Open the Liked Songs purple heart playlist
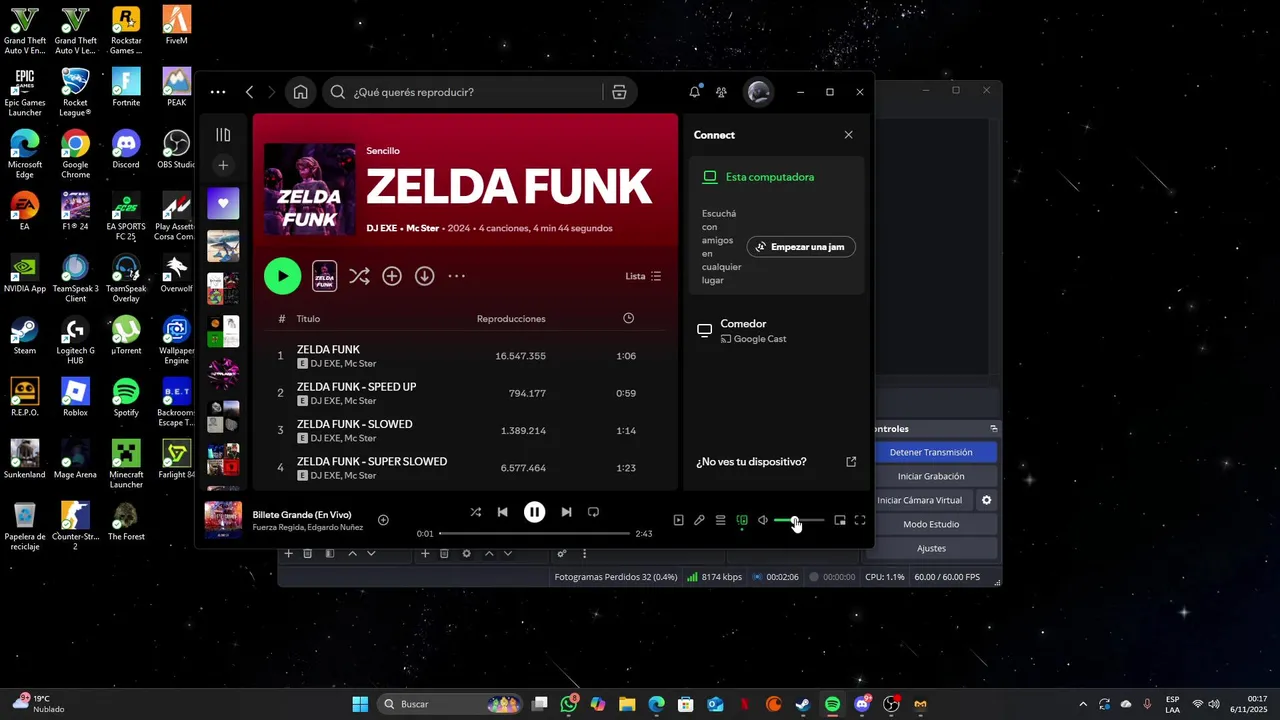1280x720 pixels. 223,203
